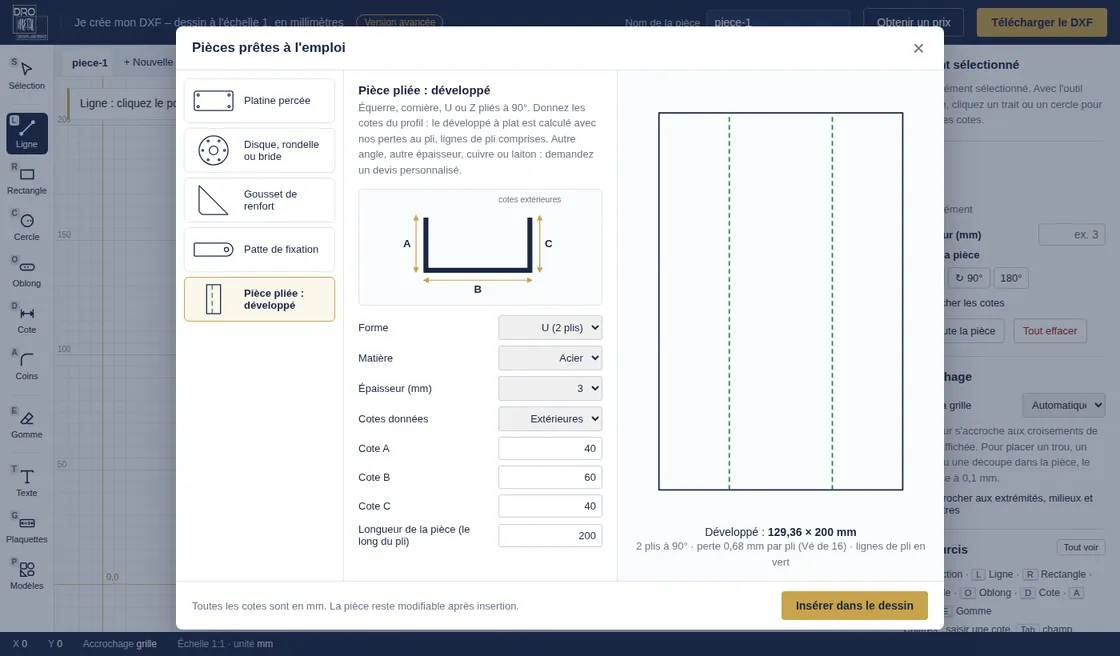Viewport: 1120px width, 656px height.
Task: Open the Modèles templates tool
Action: [26, 575]
